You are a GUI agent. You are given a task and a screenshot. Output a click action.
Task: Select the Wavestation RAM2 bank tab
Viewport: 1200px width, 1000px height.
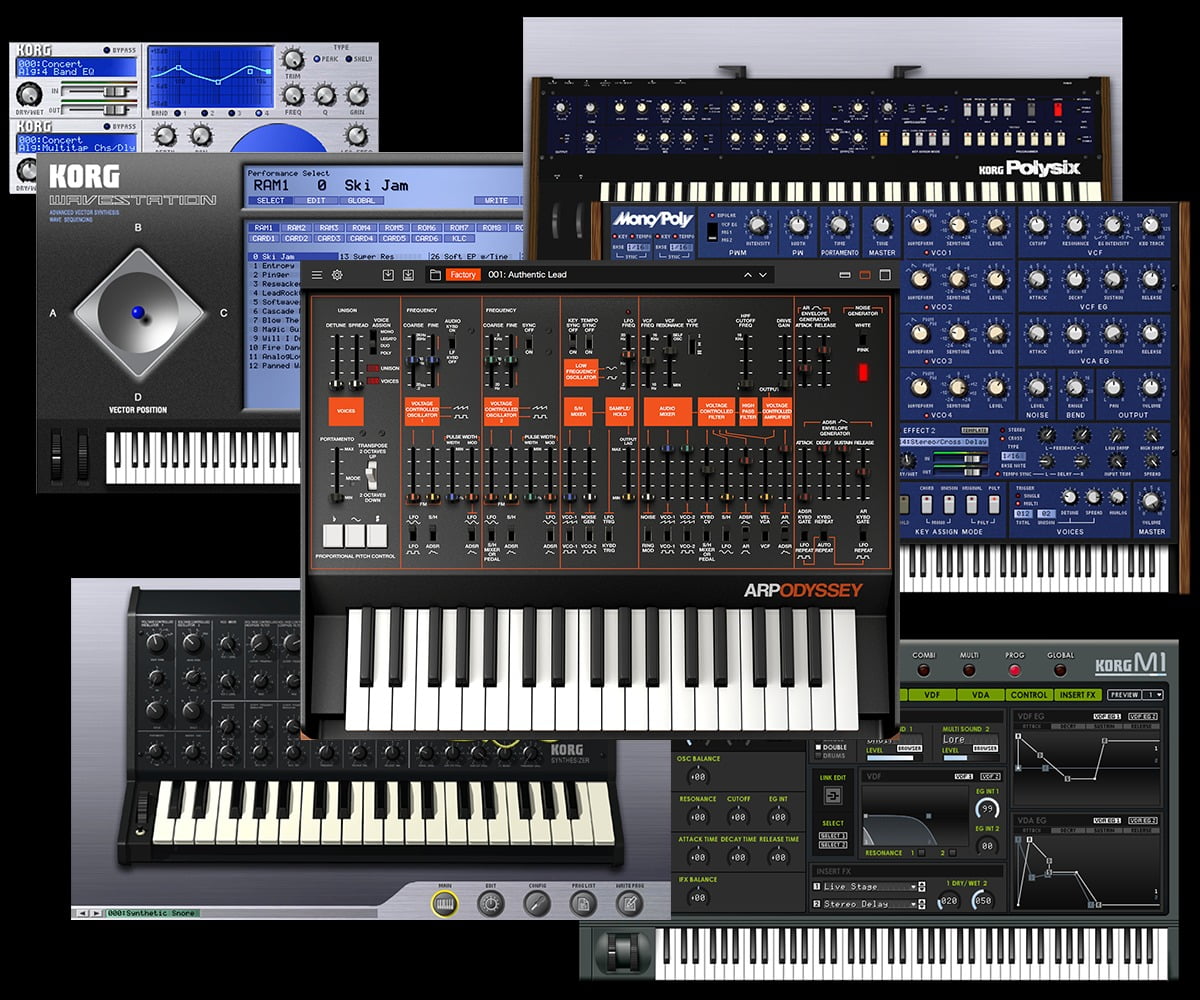297,228
